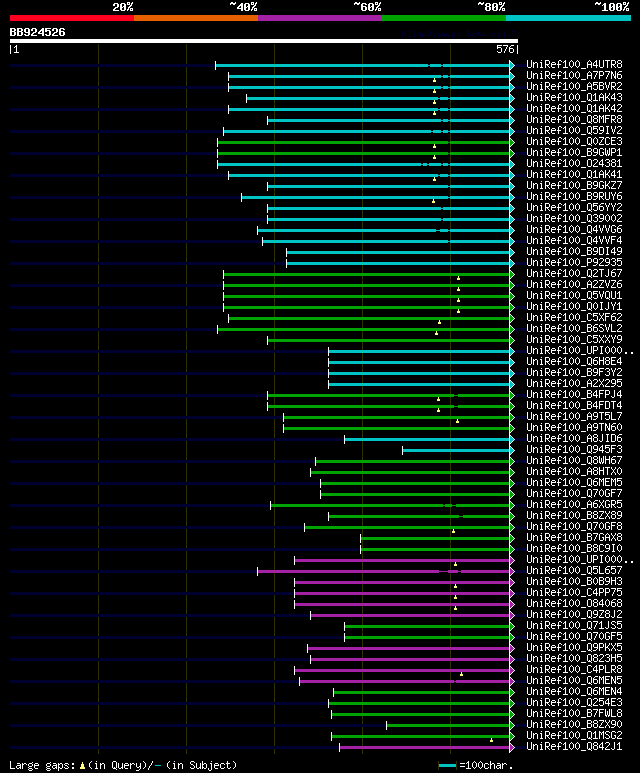Image resolution: width=640 pixels, height=773 pixels.
Task: Open the UniRef100_A2ZVZ6 hit
Action: click(574, 284)
